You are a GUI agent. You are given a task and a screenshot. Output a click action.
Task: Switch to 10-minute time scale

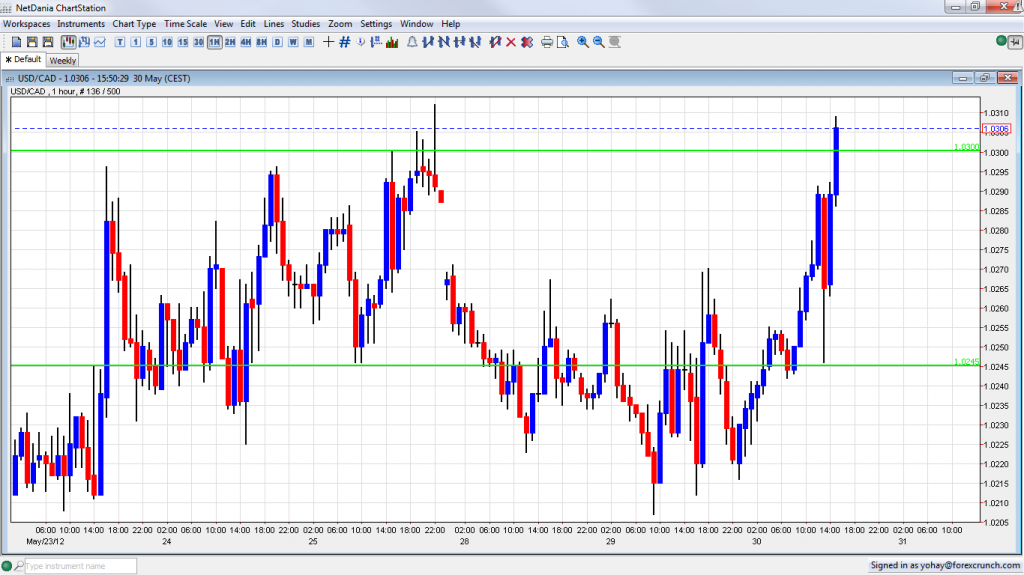coord(167,42)
